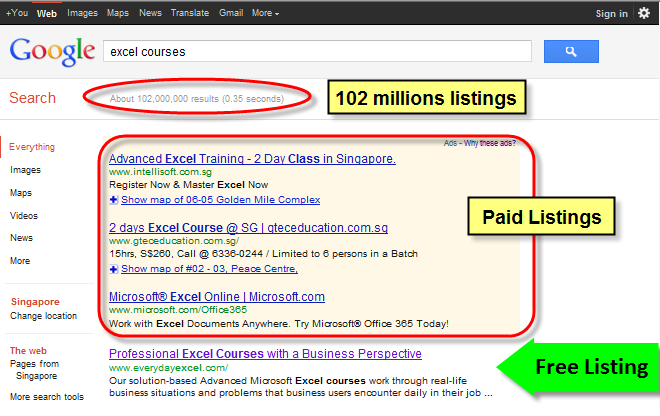Open Advanced Excel Training ad link
Image resolution: width=660 pixels, height=416 pixels.
tap(252, 159)
